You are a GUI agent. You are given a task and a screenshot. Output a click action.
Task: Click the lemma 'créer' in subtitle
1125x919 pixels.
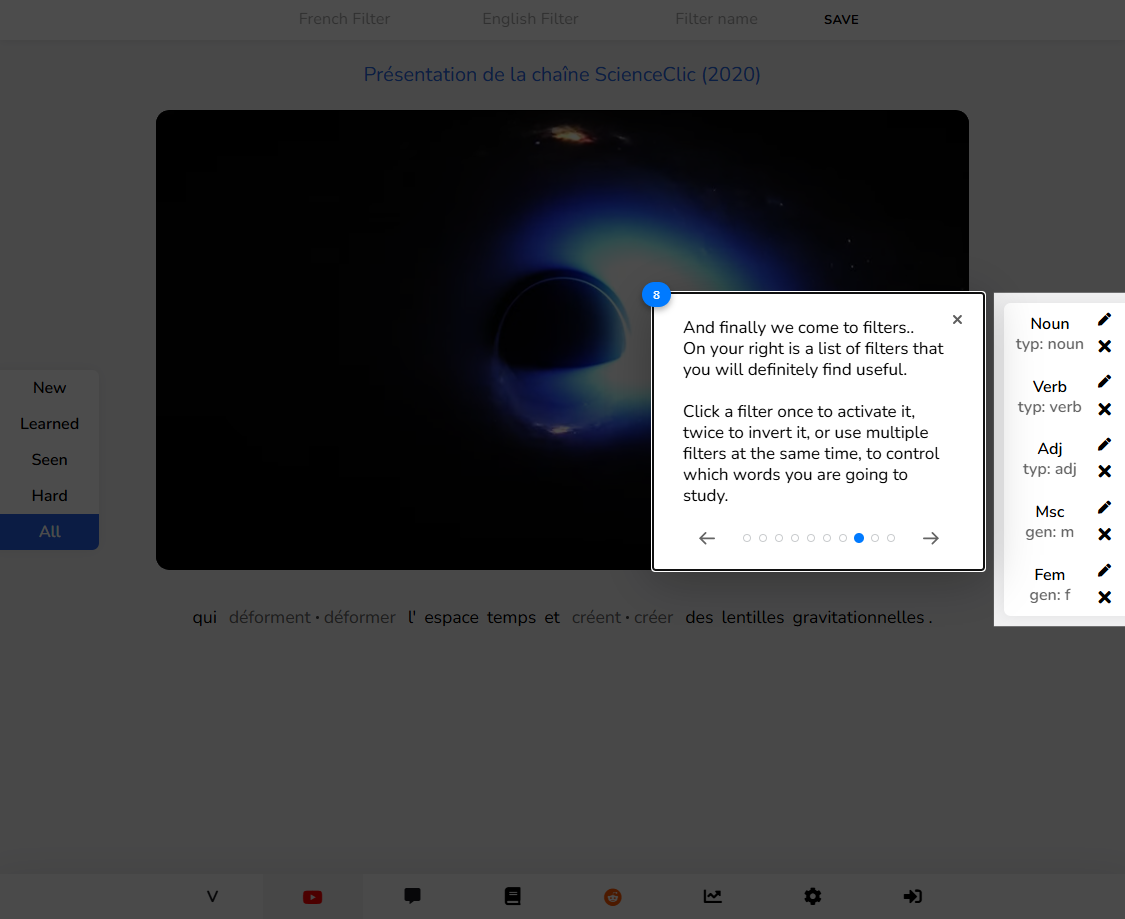click(x=654, y=618)
